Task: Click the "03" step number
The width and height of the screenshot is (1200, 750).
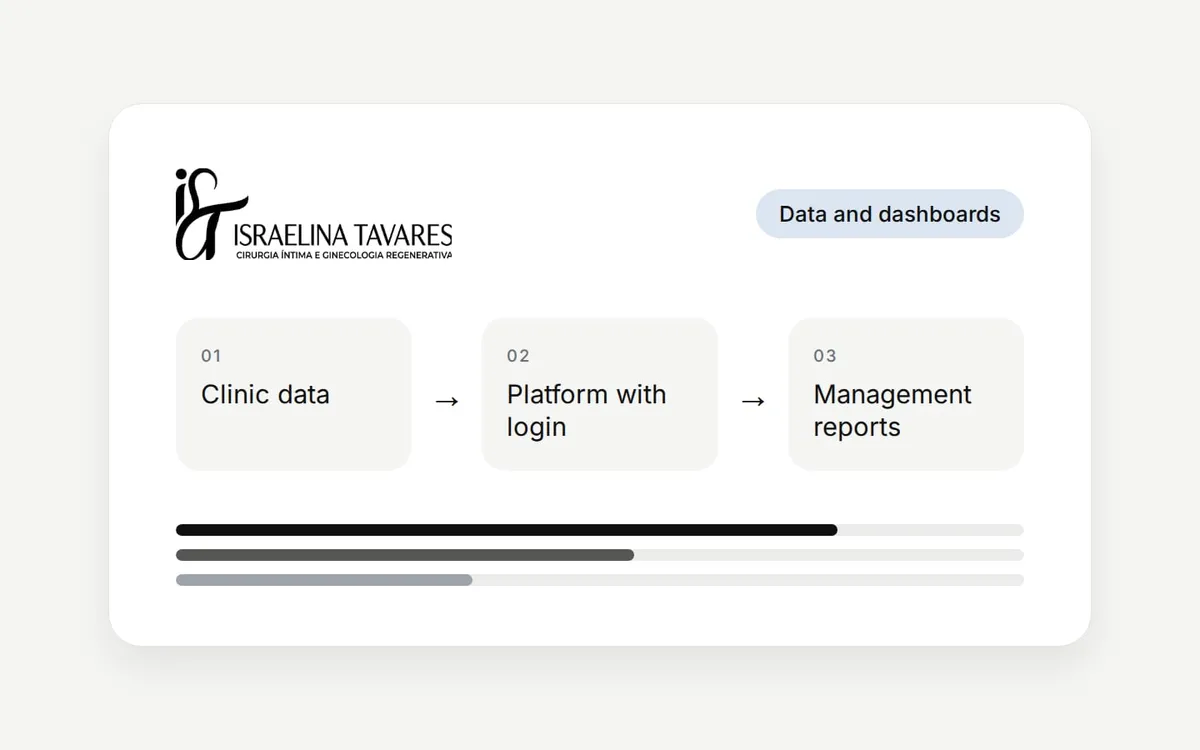Action: (825, 356)
